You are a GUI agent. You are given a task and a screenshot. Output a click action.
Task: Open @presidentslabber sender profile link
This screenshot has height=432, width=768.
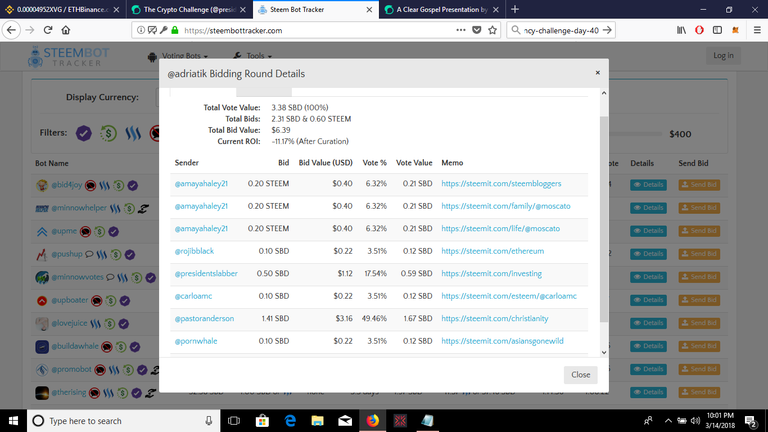click(x=206, y=274)
